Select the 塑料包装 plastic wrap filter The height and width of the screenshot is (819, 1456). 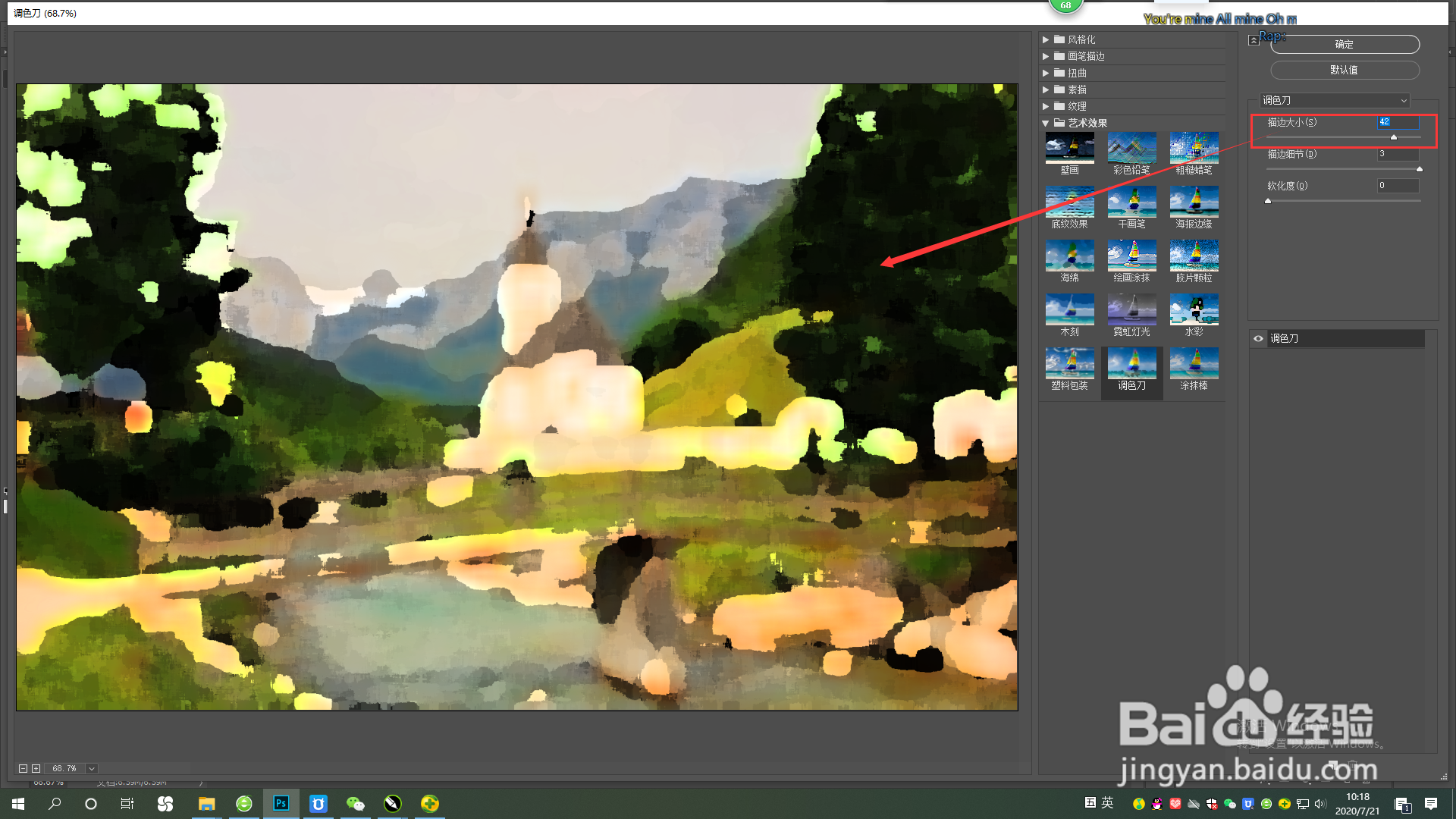click(1069, 365)
